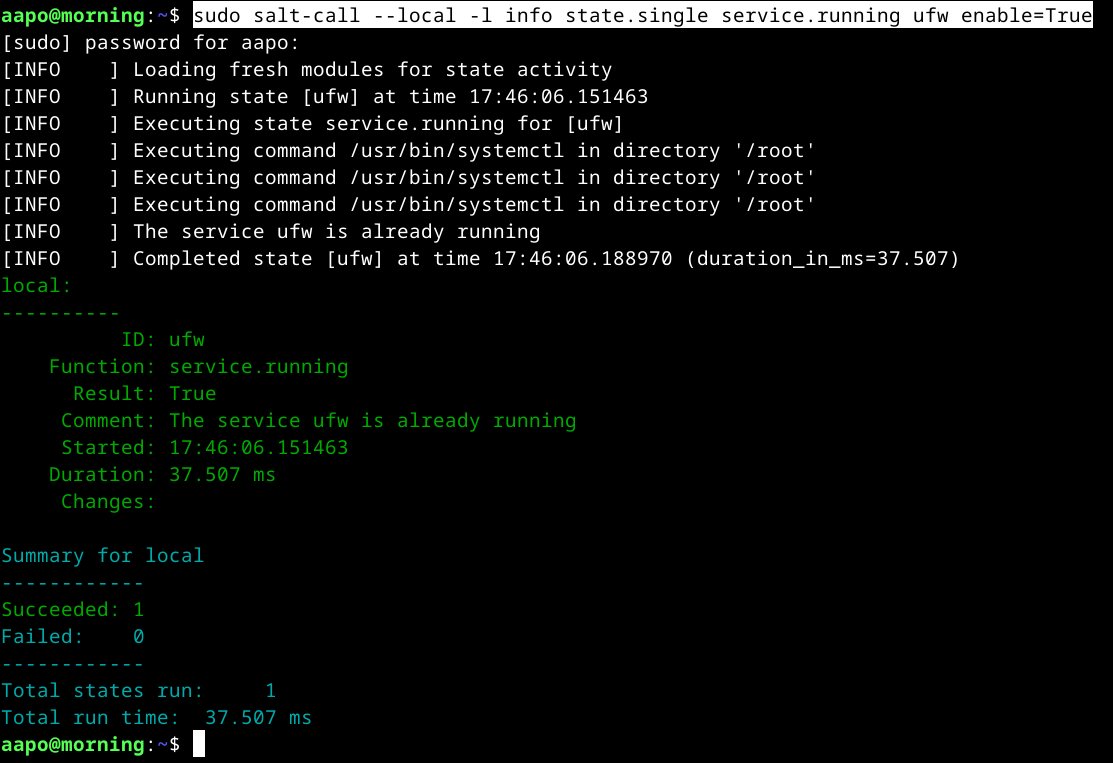Image resolution: width=1113 pixels, height=763 pixels.
Task: Click the "[sudo] password for aapo:" line
Action: [150, 43]
